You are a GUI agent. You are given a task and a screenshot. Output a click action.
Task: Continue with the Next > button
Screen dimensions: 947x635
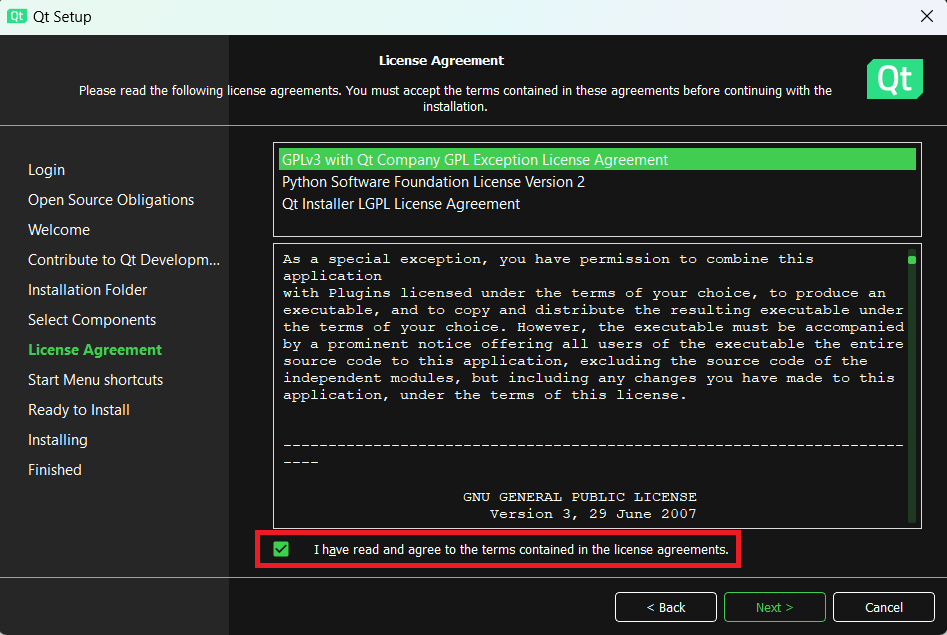pyautogui.click(x=774, y=607)
